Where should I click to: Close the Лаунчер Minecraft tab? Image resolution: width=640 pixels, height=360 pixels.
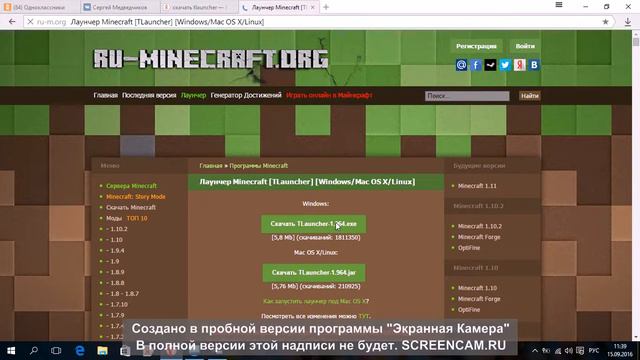click(313, 7)
